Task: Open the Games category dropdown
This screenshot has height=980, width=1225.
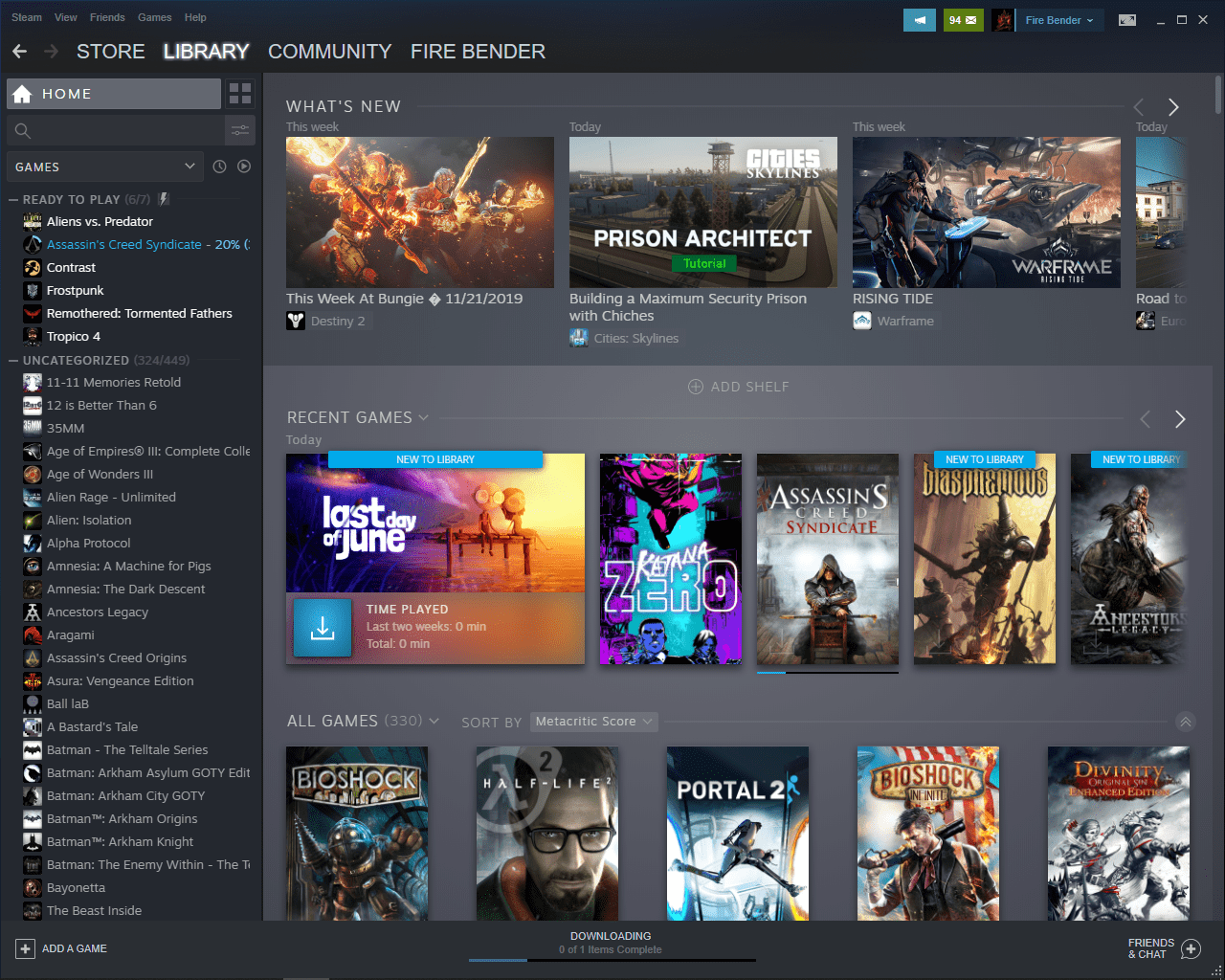Action: [x=105, y=167]
